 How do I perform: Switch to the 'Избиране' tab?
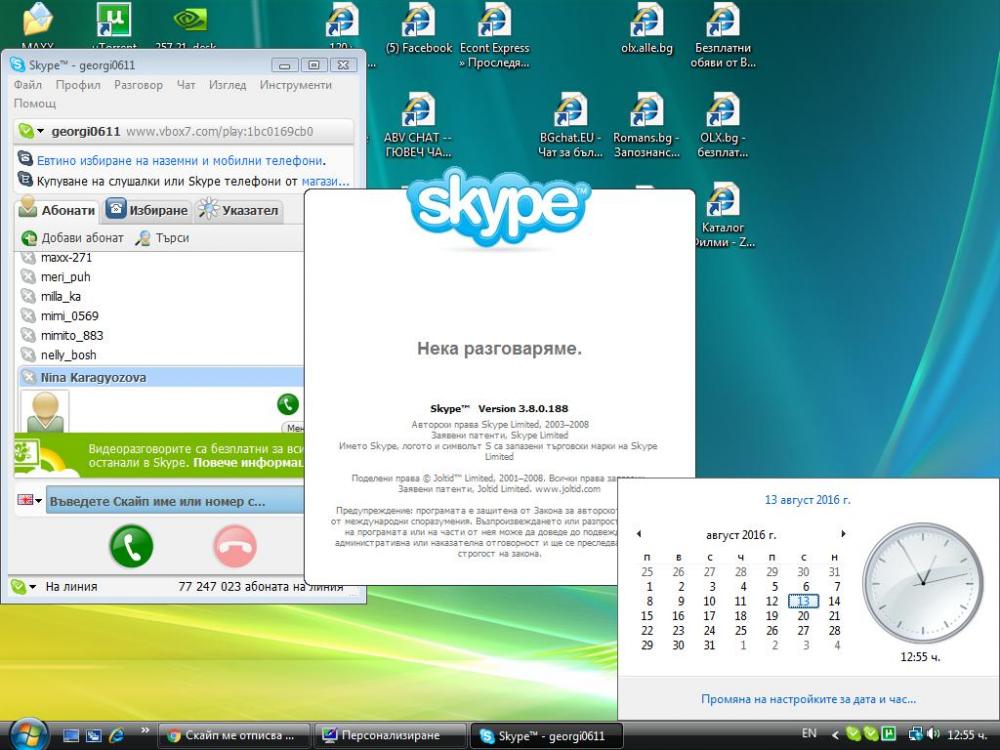[147, 210]
